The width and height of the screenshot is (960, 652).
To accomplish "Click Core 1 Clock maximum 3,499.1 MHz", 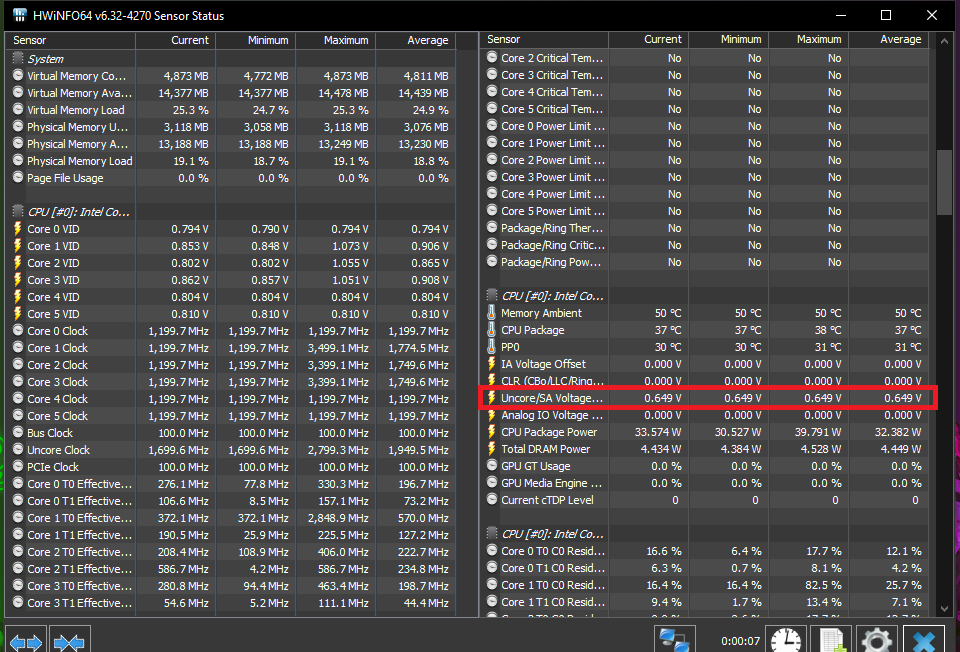I will (338, 348).
